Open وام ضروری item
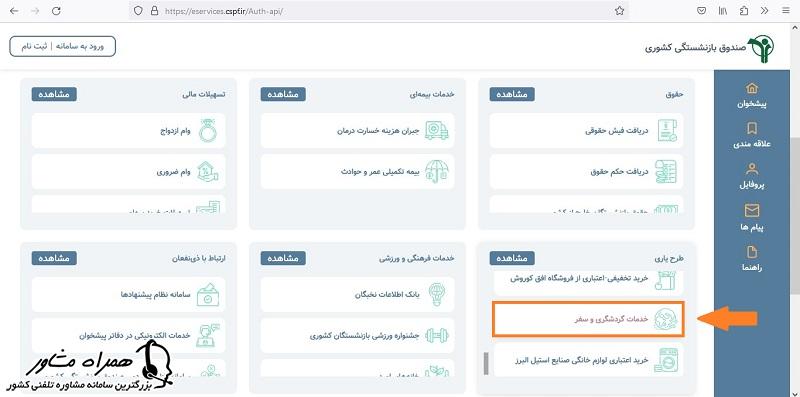This screenshot has width=800, height=397. tap(129, 172)
